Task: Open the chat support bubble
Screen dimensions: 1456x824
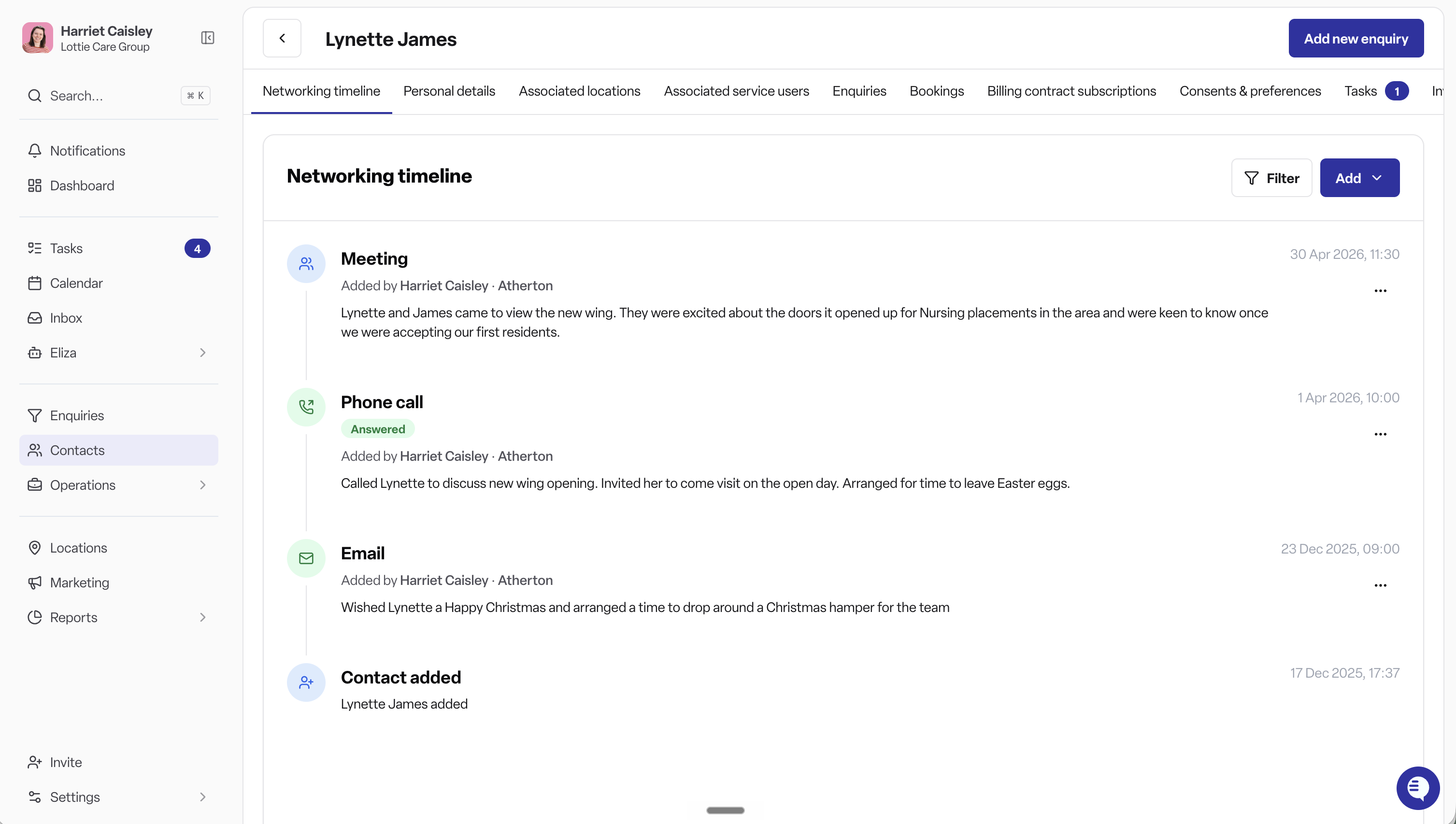Action: (1417, 788)
